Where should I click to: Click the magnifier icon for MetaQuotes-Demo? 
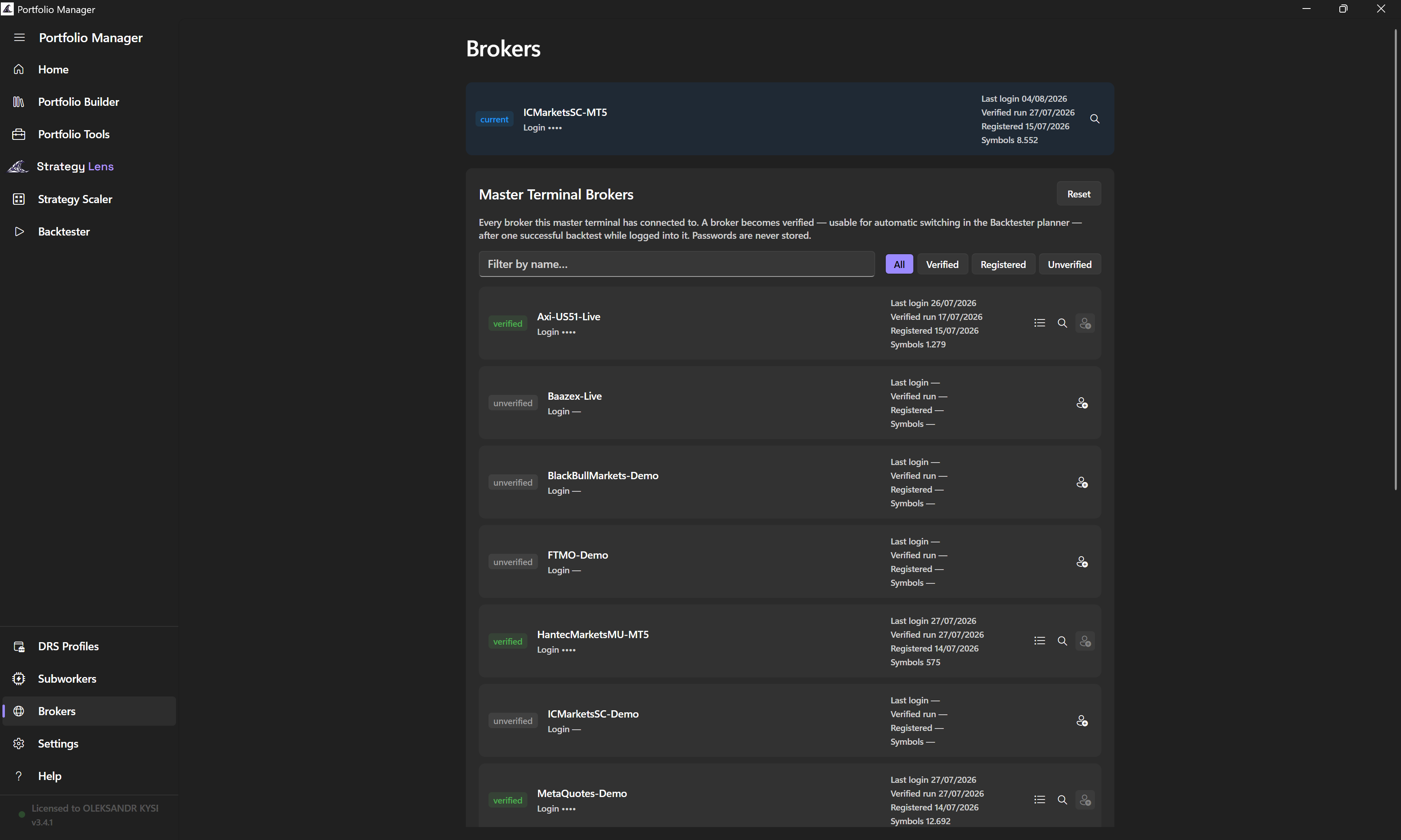pos(1063,800)
